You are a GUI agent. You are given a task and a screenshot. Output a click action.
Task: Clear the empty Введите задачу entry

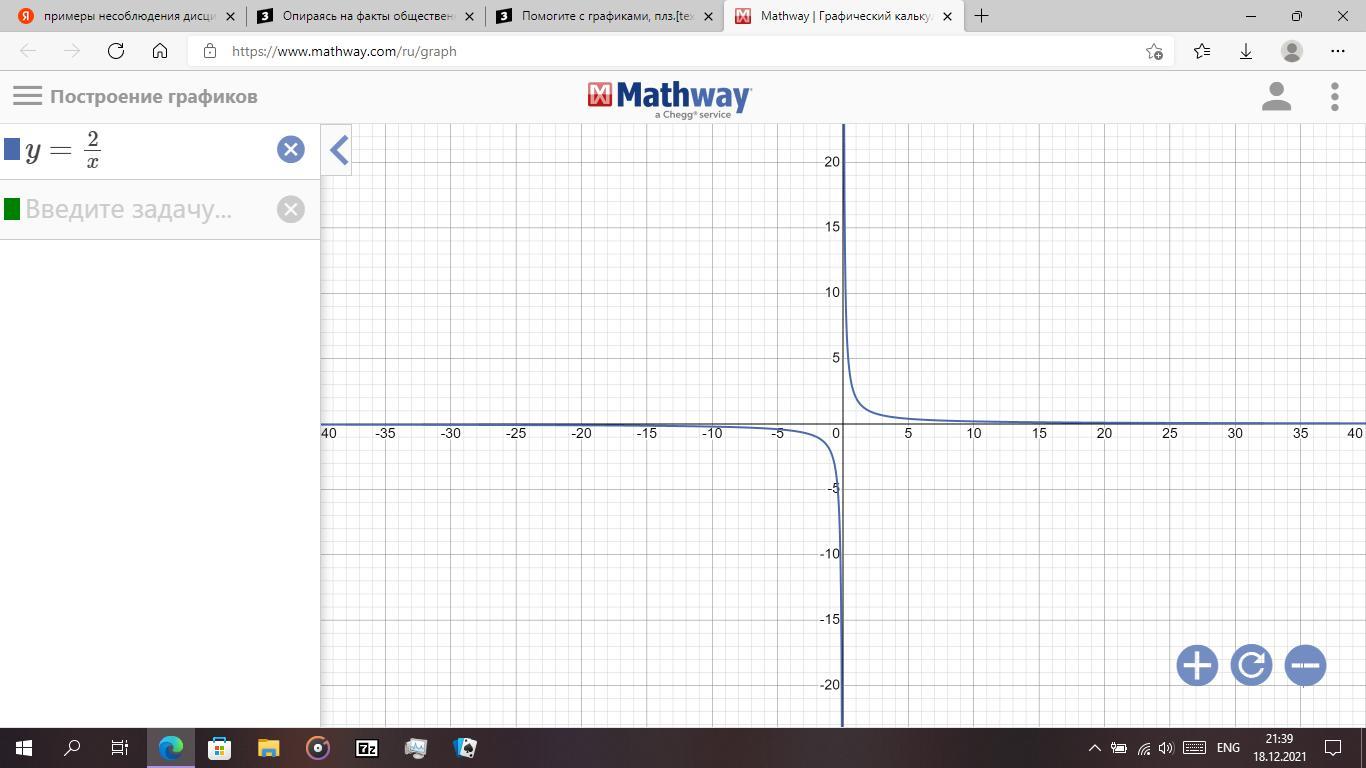tap(290, 209)
